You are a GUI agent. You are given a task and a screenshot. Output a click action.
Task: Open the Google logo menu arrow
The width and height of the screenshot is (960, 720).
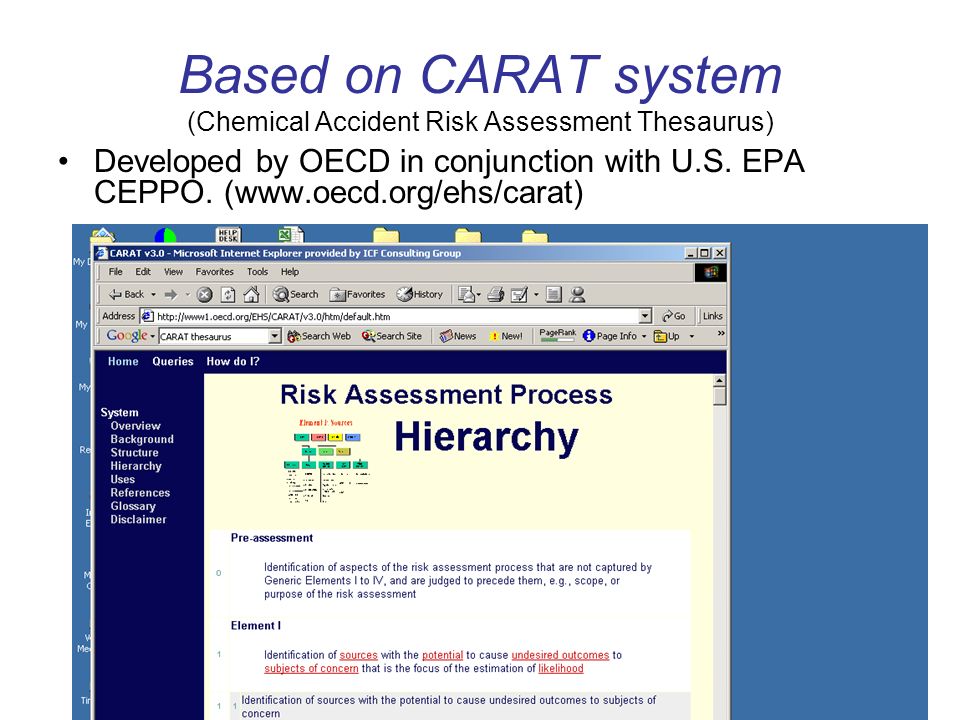pyautogui.click(x=152, y=336)
